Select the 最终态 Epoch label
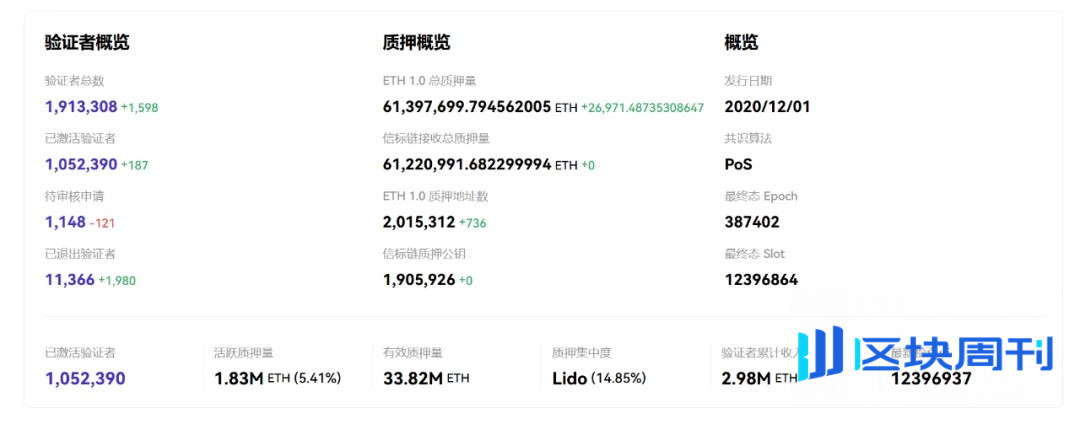The image size is (1080, 424). [761, 196]
